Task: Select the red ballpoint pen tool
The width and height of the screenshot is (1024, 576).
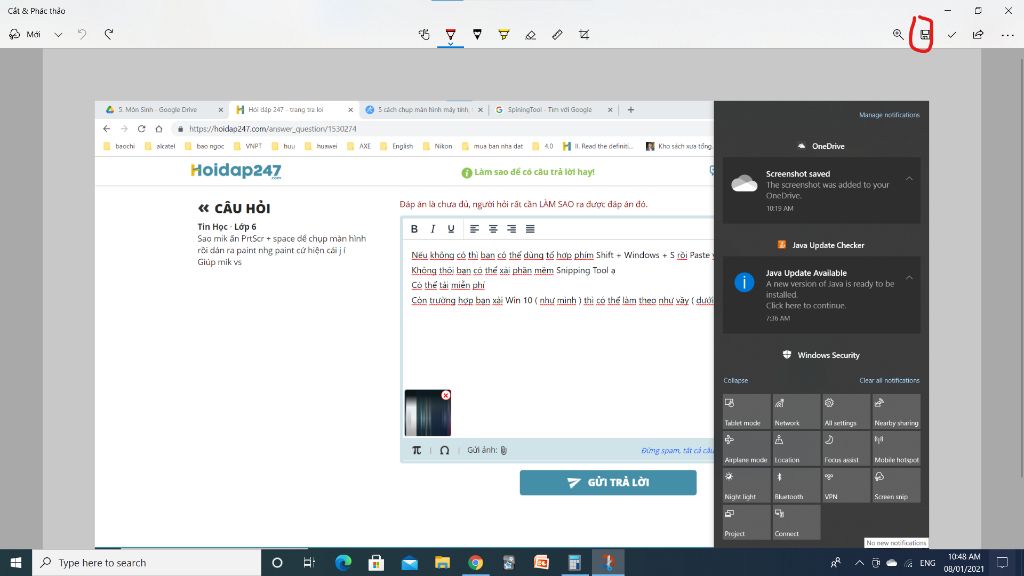Action: coord(451,35)
